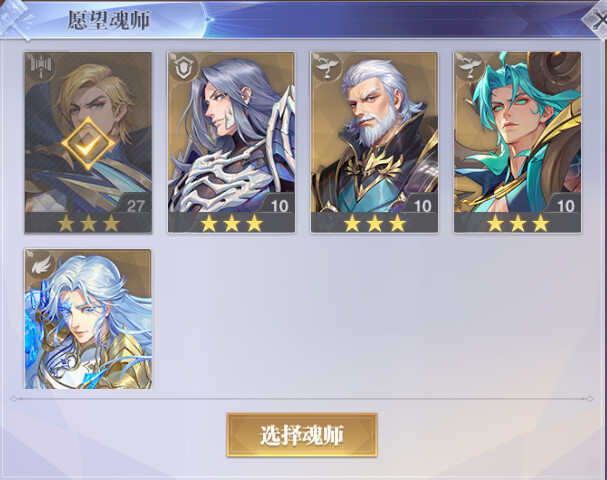This screenshot has width=607, height=480.
Task: Click the balance class icon on bearded elder
Action: (x=327, y=66)
